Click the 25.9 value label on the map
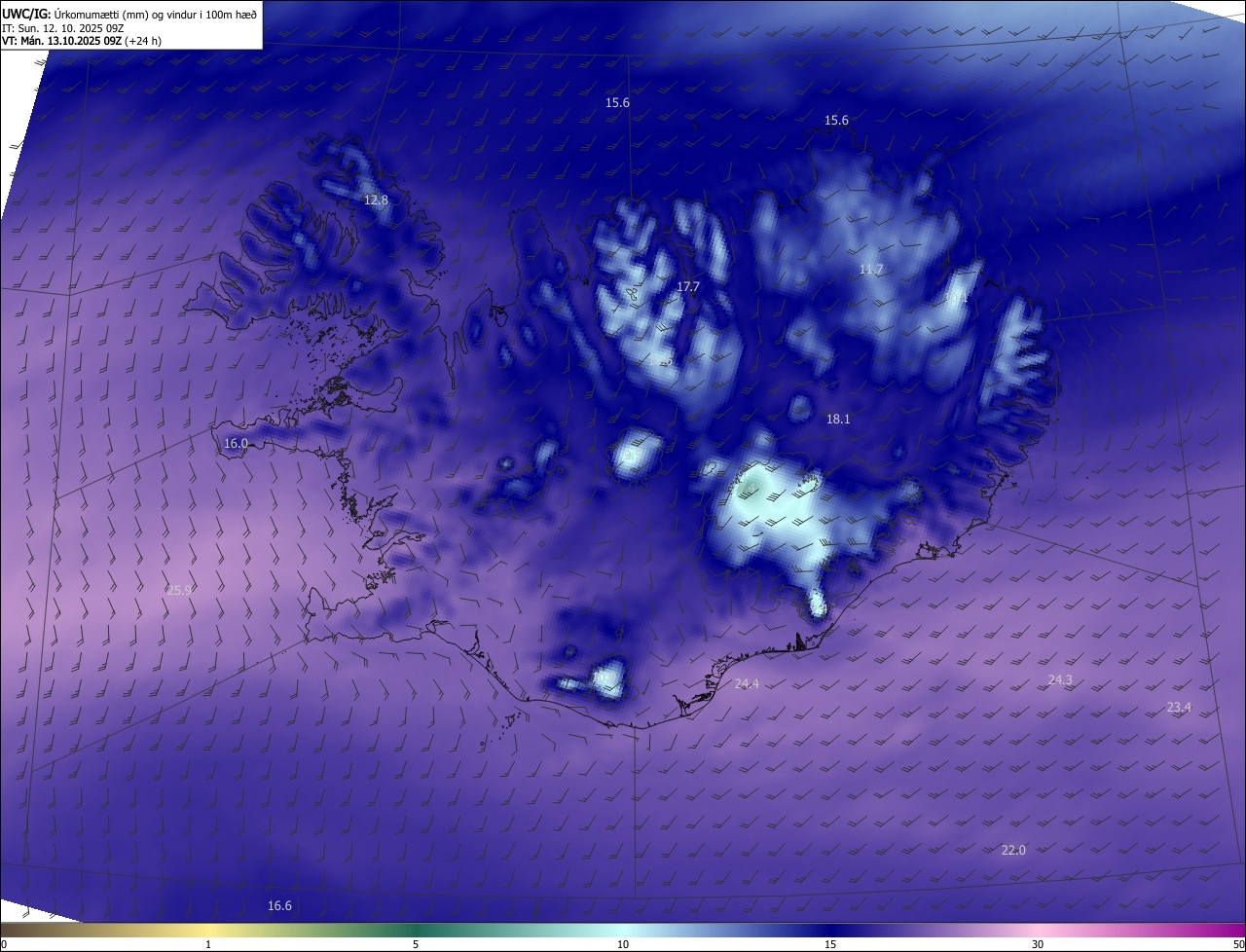The width and height of the screenshot is (1246, 952). pos(179,590)
